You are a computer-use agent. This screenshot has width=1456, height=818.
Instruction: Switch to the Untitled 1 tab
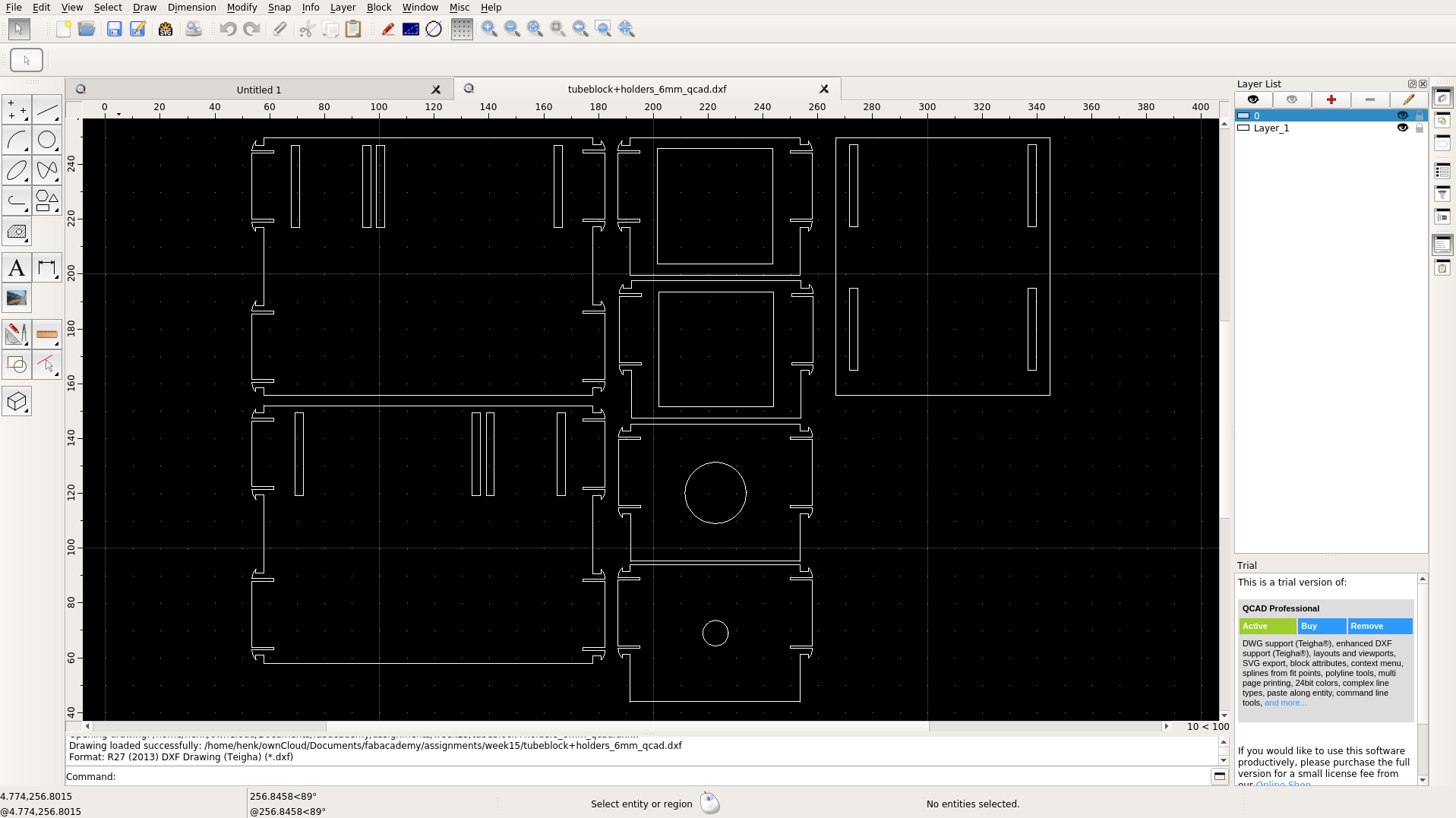click(259, 90)
